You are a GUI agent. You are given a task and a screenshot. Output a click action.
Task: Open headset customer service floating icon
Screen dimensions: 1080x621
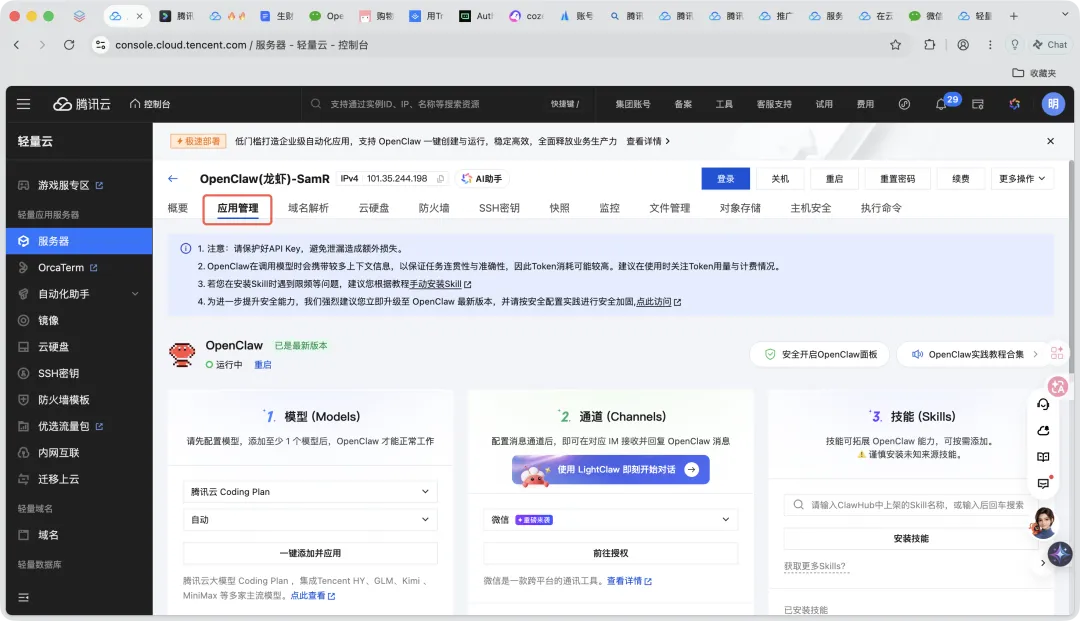click(x=1043, y=404)
